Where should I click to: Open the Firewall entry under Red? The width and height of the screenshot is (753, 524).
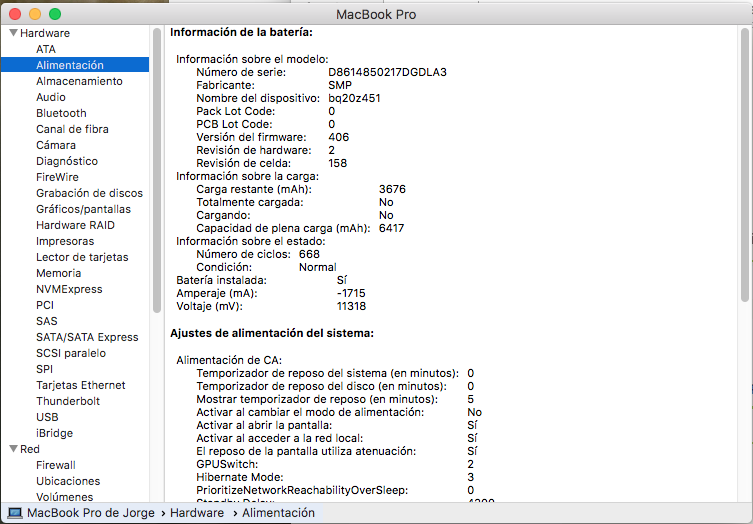[x=55, y=465]
